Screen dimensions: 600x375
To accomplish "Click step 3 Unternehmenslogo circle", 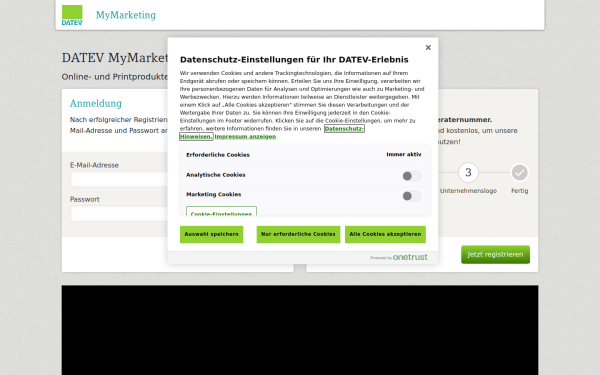I will (x=468, y=173).
